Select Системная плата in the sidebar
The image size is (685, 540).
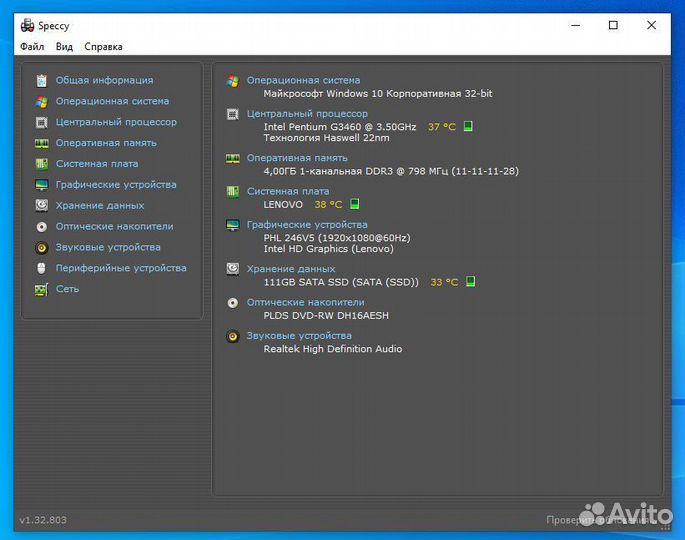pos(97,164)
